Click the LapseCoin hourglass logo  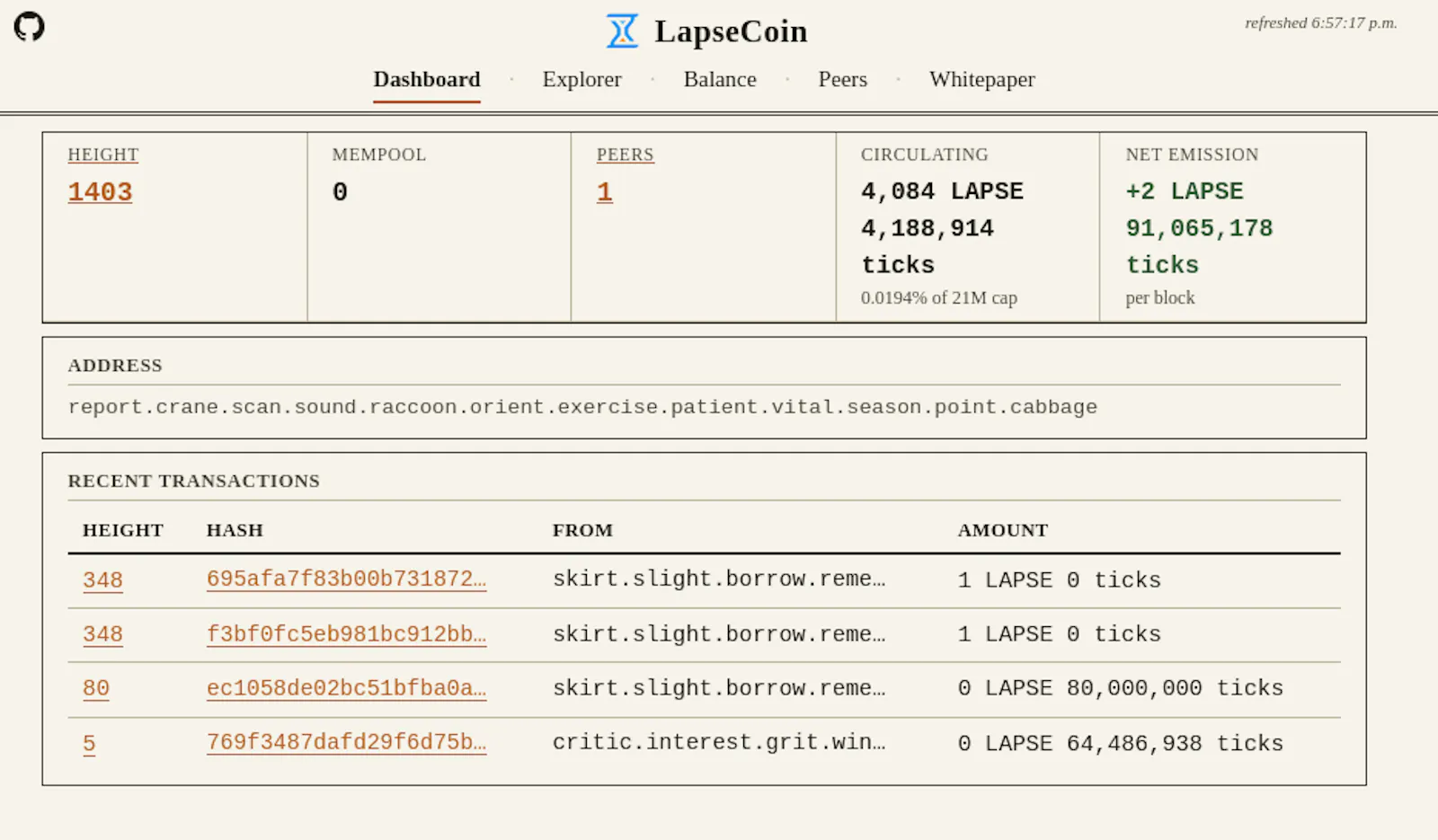pos(622,31)
